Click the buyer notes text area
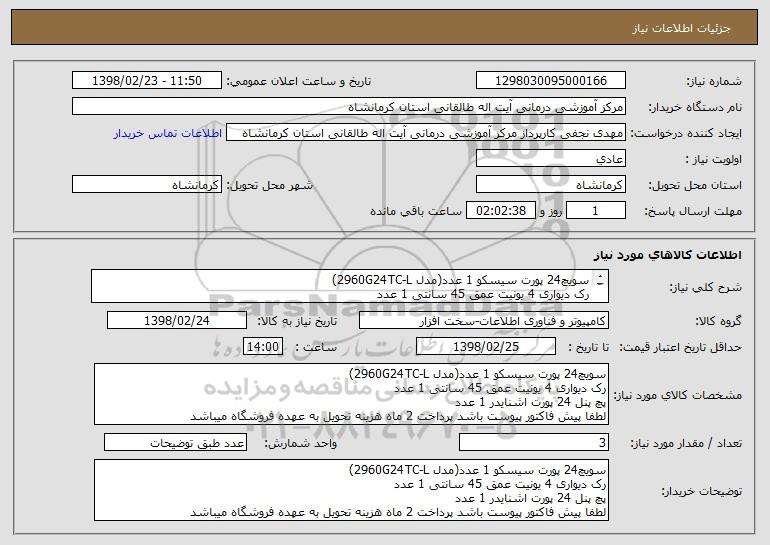 pos(351,490)
